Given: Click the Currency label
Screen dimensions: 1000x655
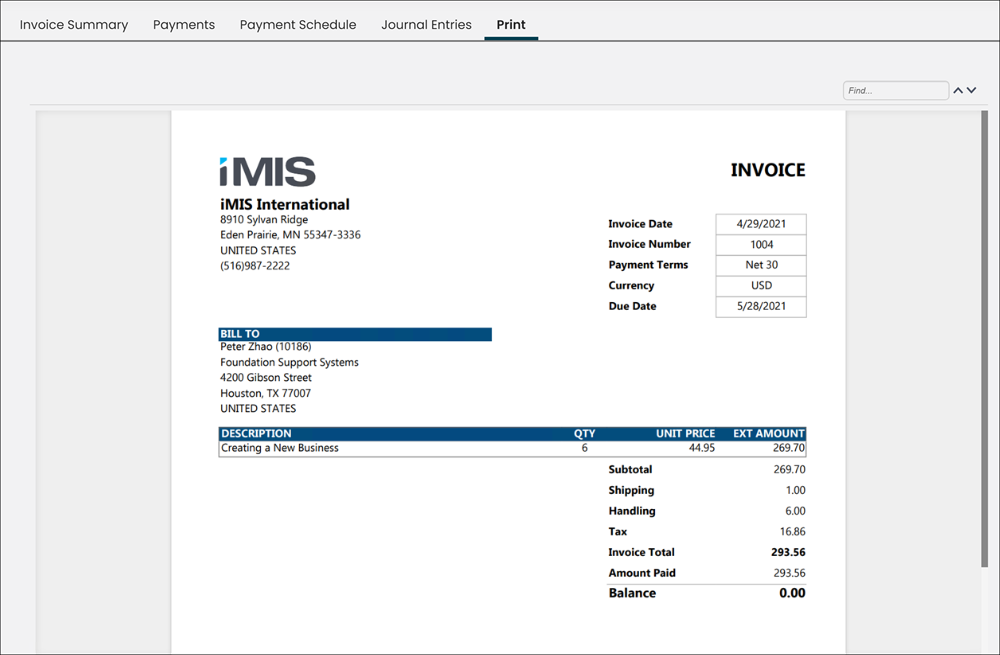Looking at the screenshot, I should 631,286.
